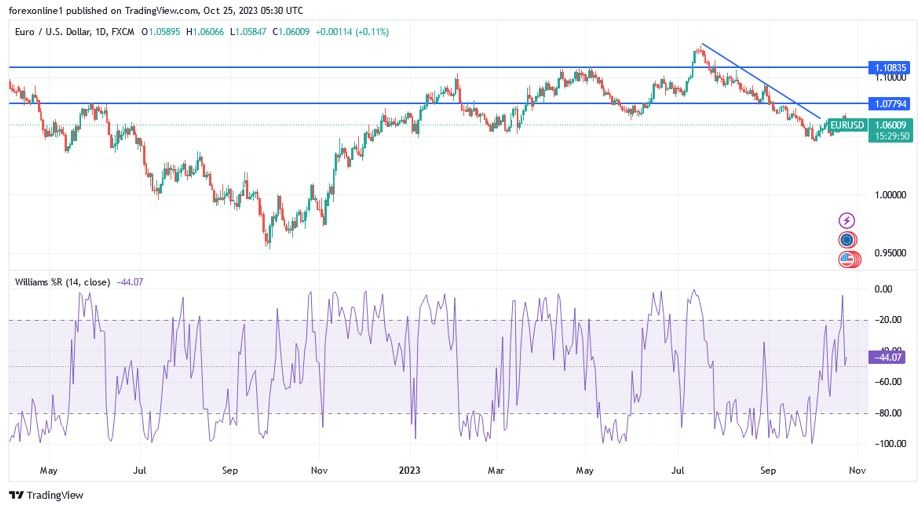The image size is (918, 509).
Task: Open the US flag economic event marker
Action: point(847,259)
